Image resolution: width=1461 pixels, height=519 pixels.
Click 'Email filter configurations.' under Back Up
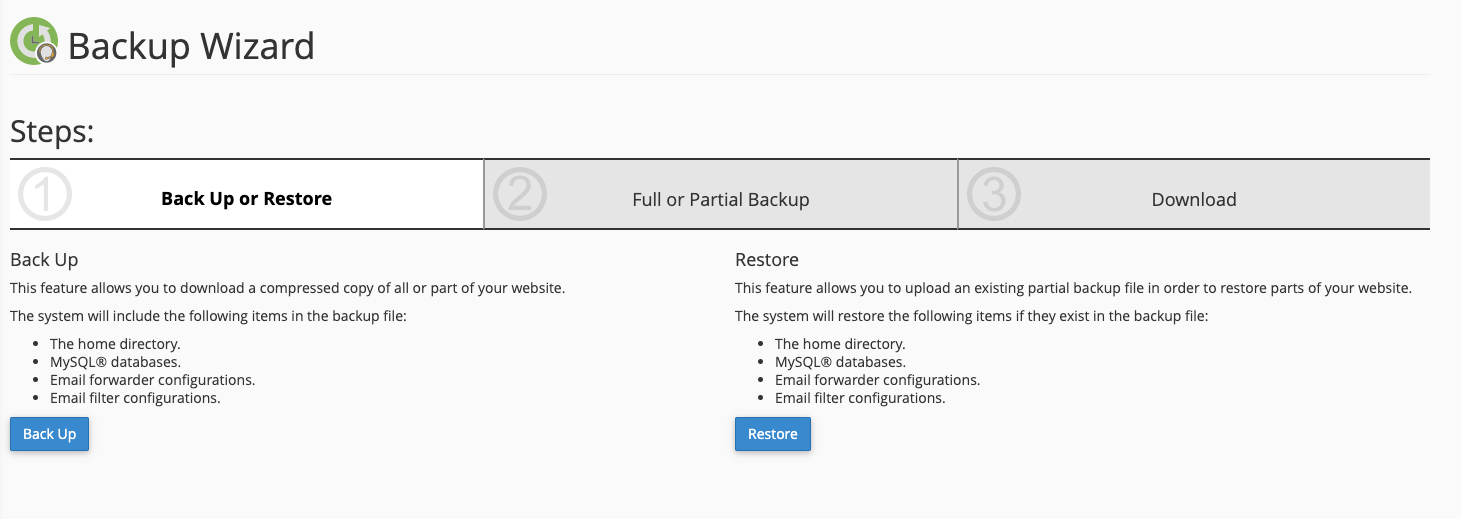click(135, 398)
